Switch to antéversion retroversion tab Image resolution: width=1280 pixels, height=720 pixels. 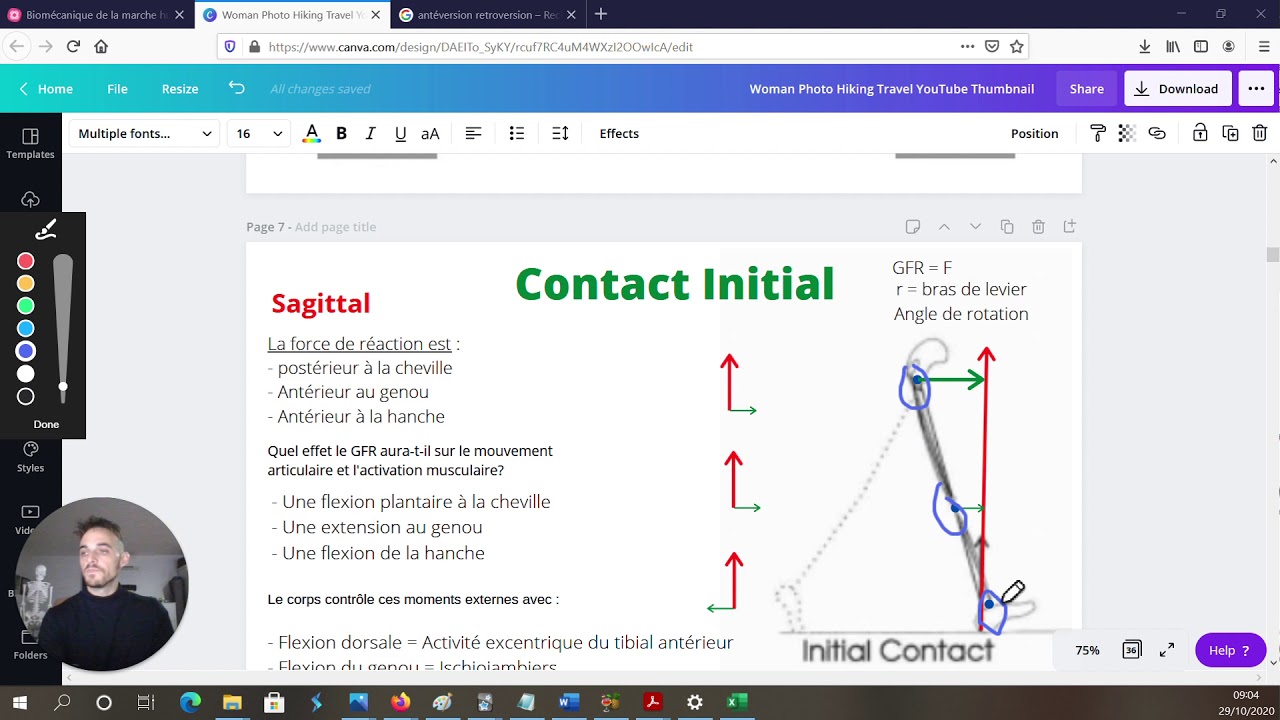click(x=488, y=15)
